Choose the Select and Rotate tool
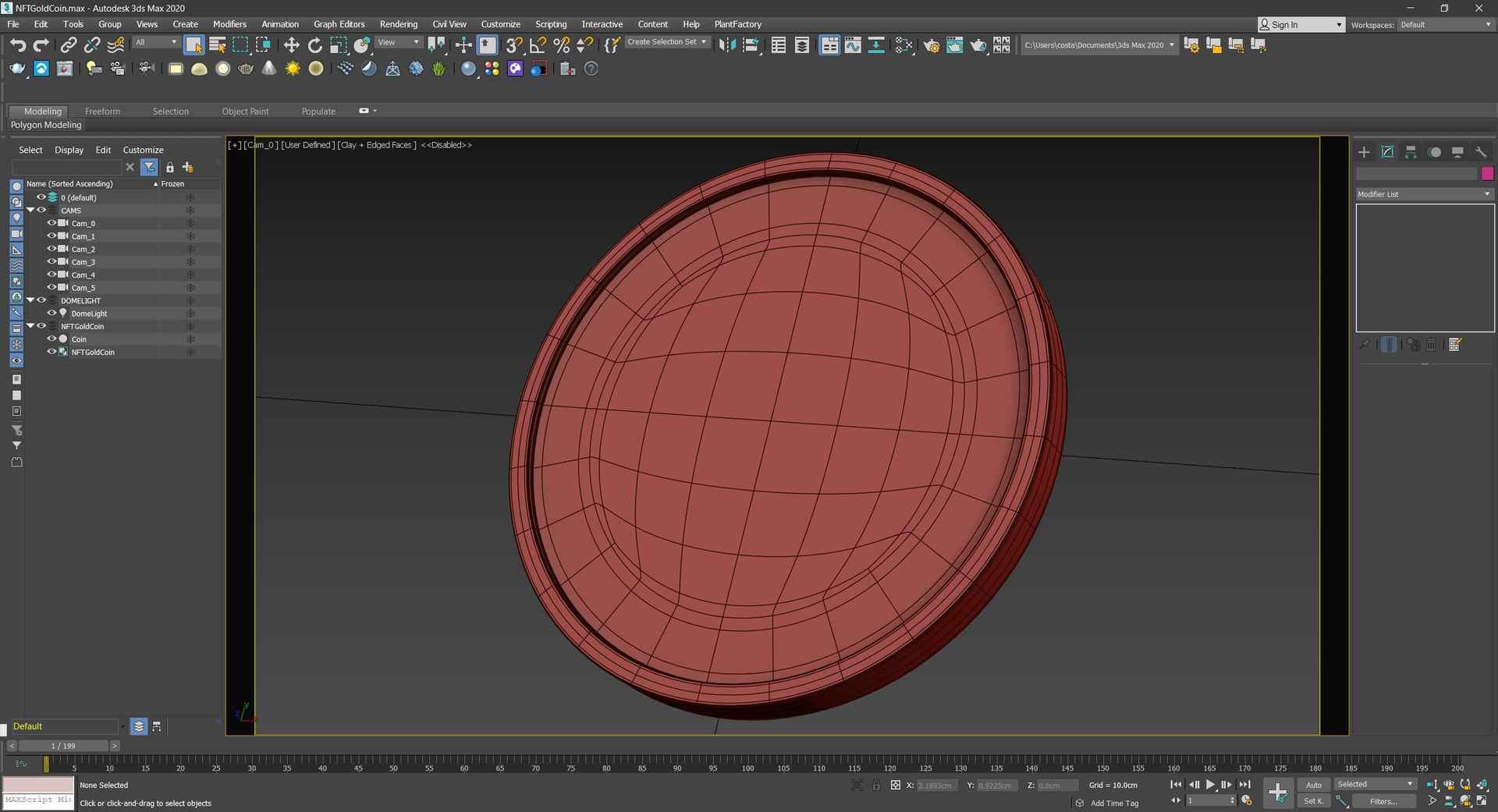This screenshot has width=1498, height=812. [315, 45]
